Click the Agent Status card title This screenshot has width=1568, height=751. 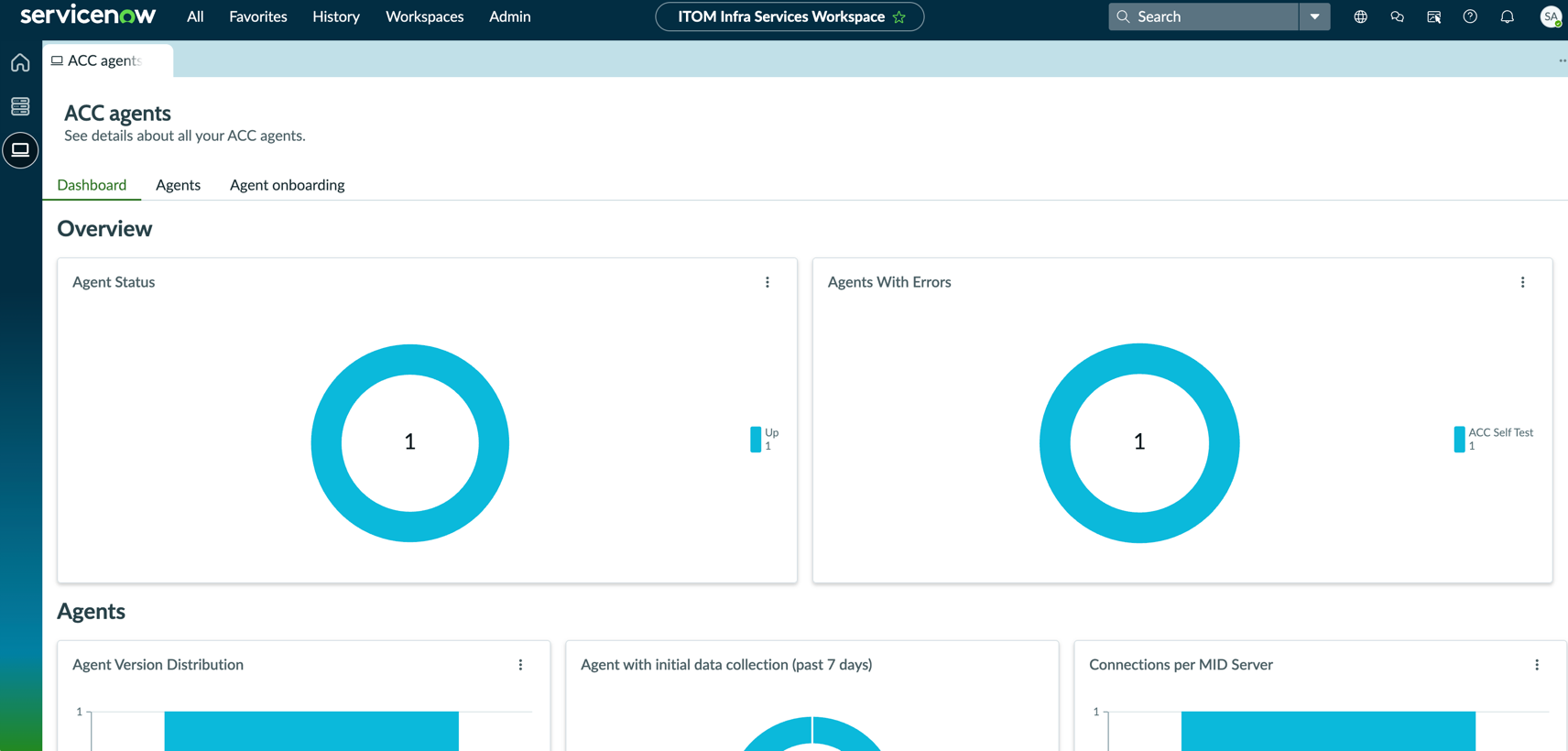click(x=114, y=282)
